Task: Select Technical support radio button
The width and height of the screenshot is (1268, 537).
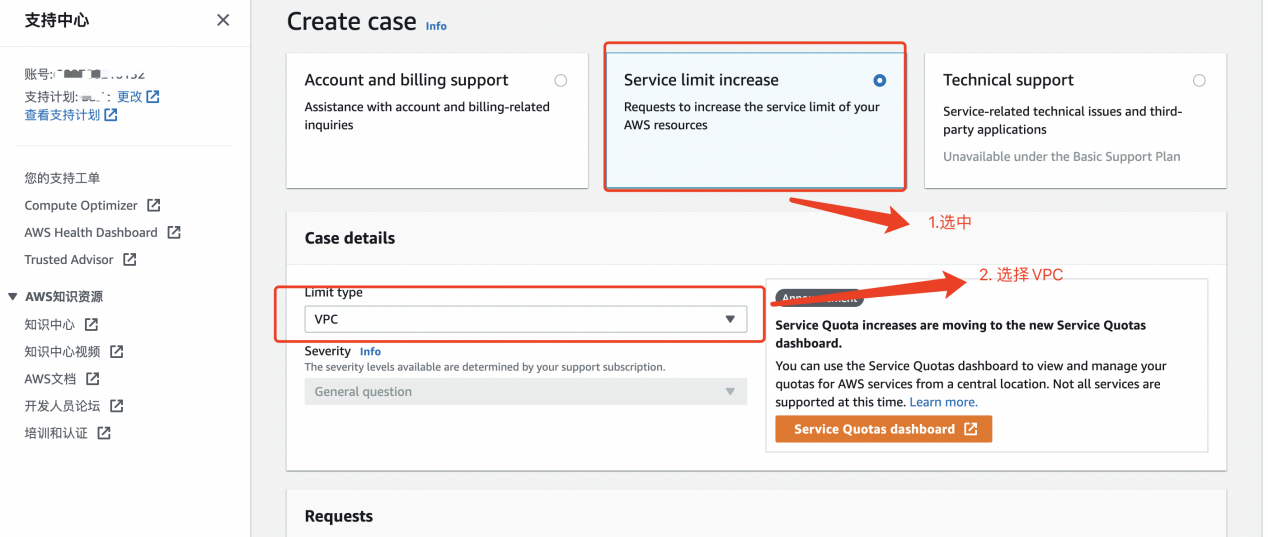Action: [1199, 80]
